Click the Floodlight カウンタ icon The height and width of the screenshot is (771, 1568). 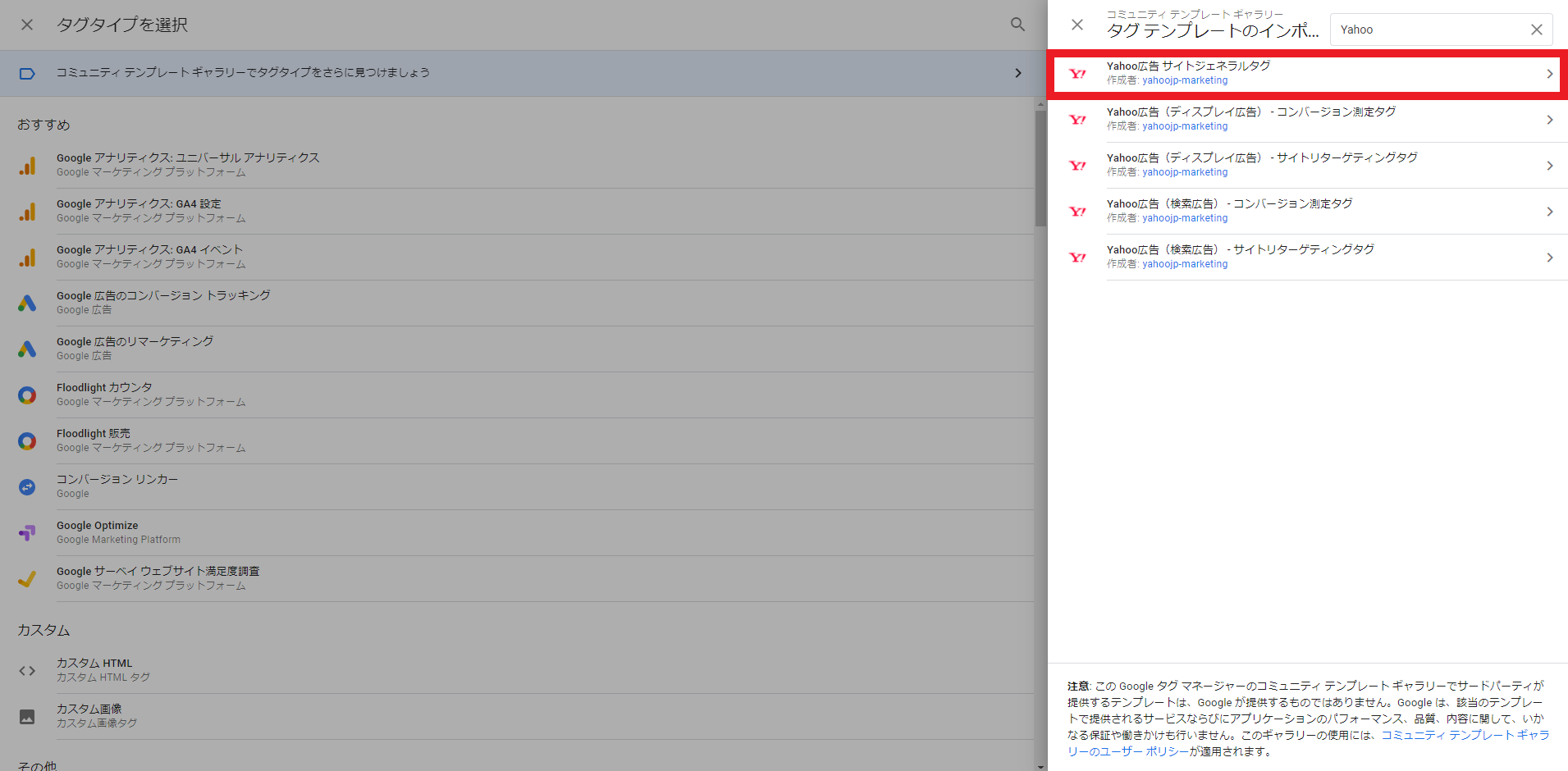[x=27, y=395]
